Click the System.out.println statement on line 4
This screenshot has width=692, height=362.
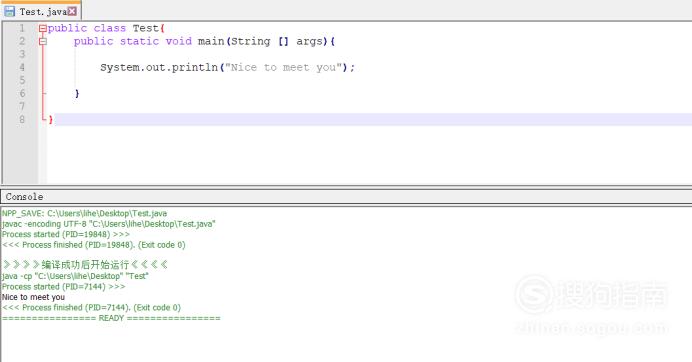[x=227, y=68]
